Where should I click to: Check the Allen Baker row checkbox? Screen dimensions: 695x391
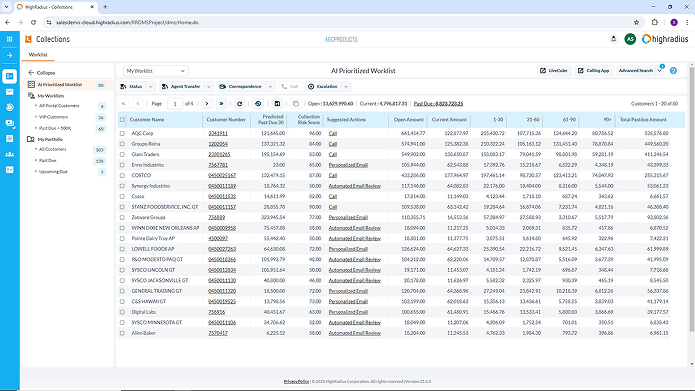pyautogui.click(x=122, y=333)
